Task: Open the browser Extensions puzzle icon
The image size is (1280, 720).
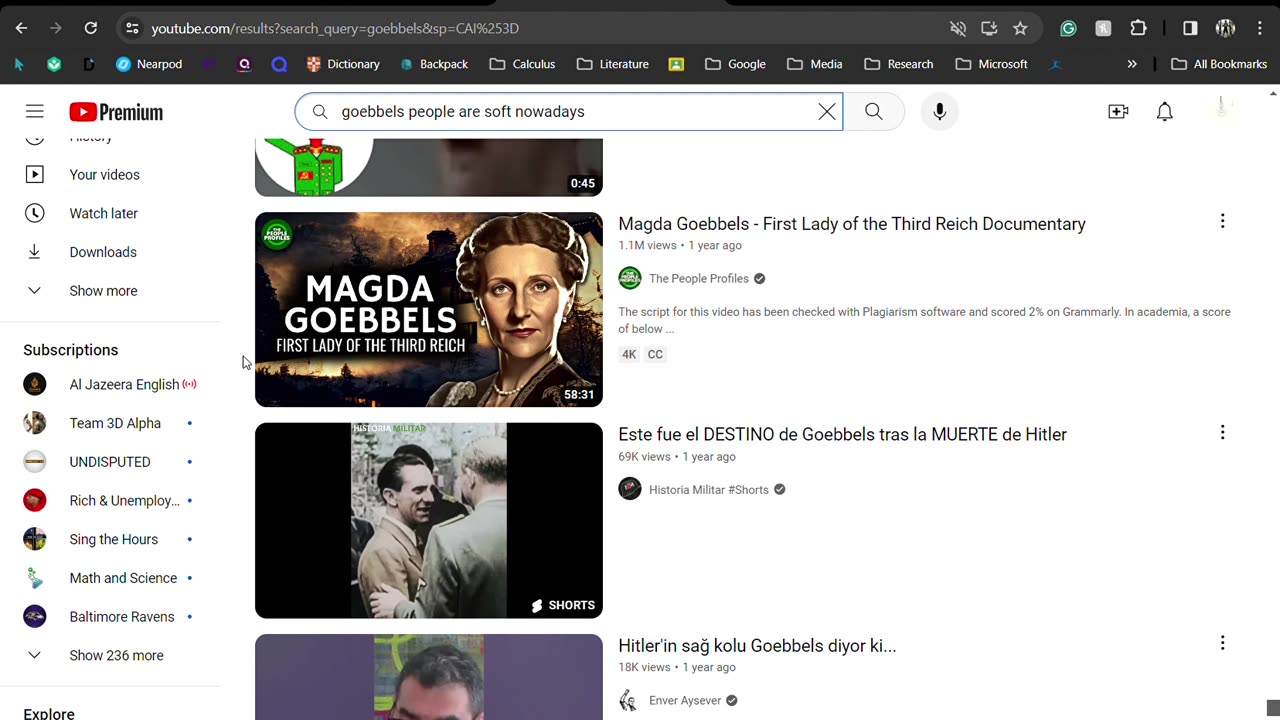Action: 1138,28
